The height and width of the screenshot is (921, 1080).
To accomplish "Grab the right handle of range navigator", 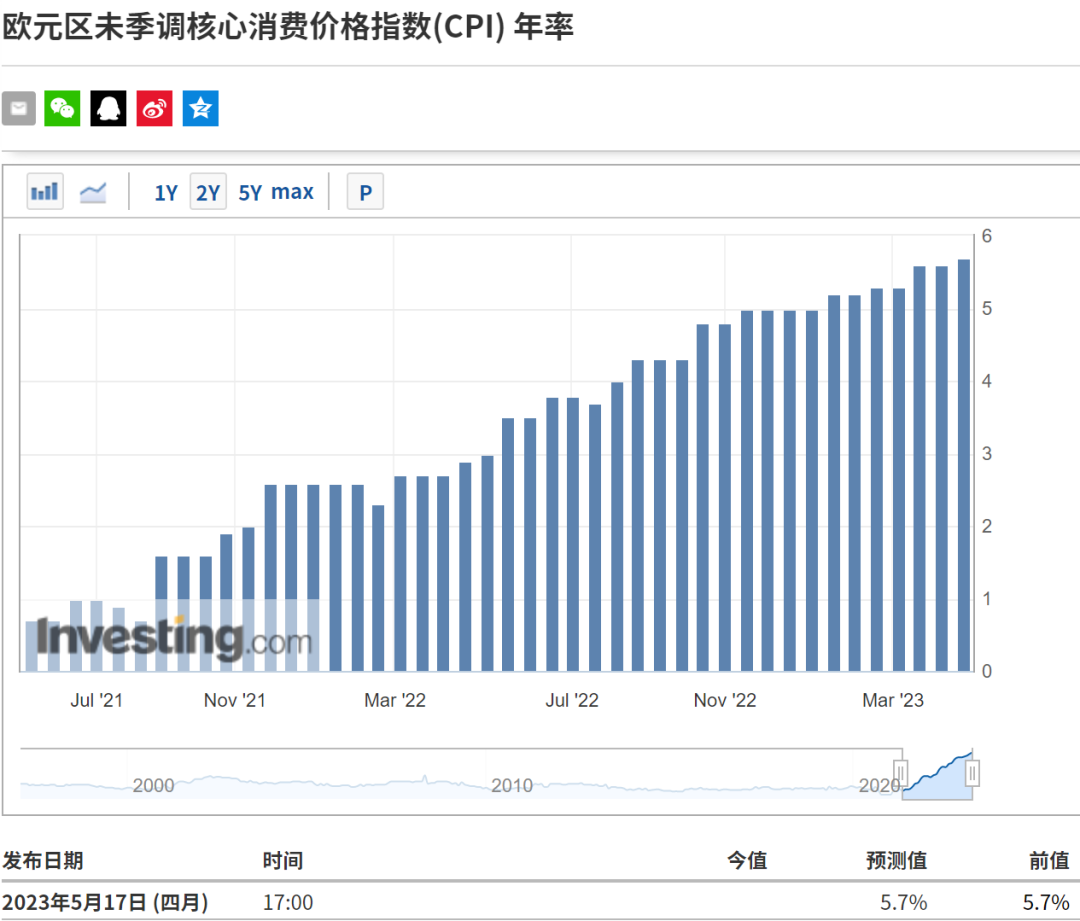I will tap(972, 773).
